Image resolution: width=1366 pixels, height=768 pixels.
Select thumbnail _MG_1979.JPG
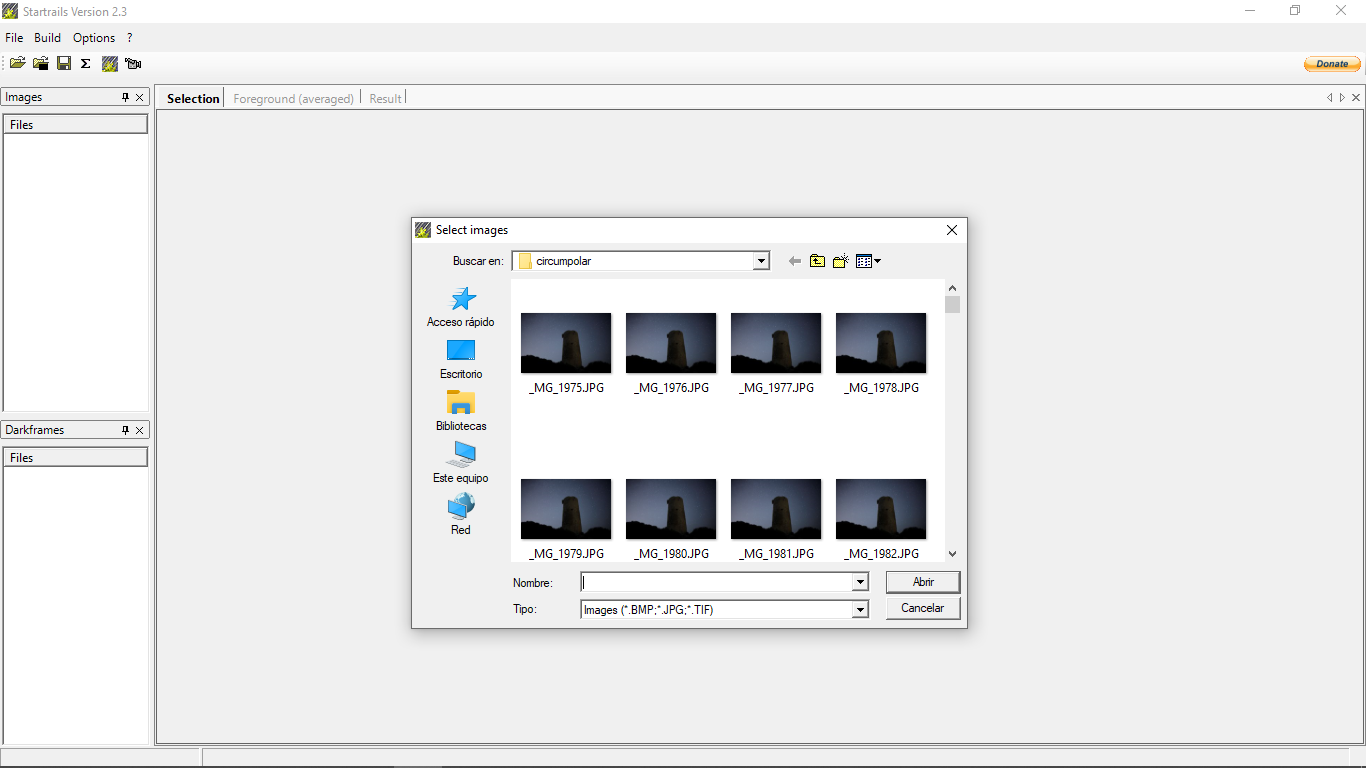pyautogui.click(x=566, y=519)
